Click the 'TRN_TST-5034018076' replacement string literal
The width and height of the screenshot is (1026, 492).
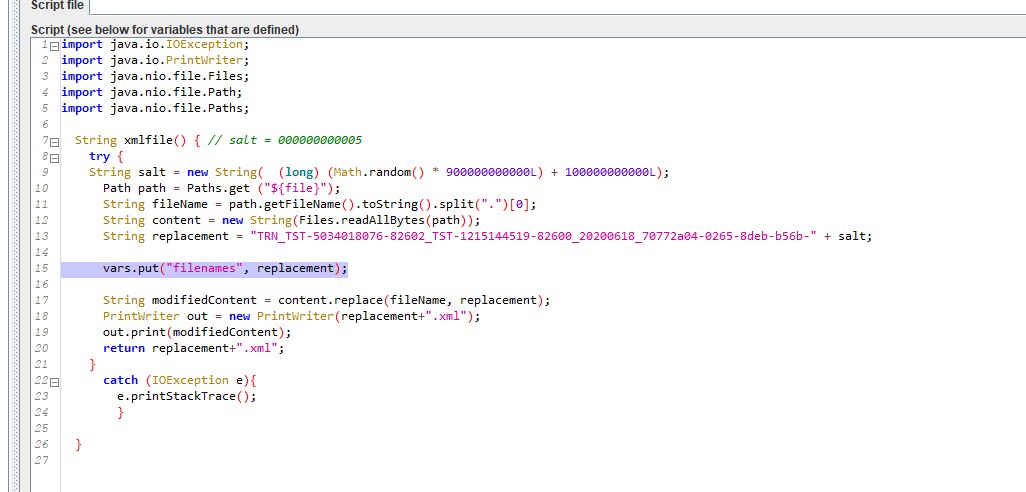point(534,236)
